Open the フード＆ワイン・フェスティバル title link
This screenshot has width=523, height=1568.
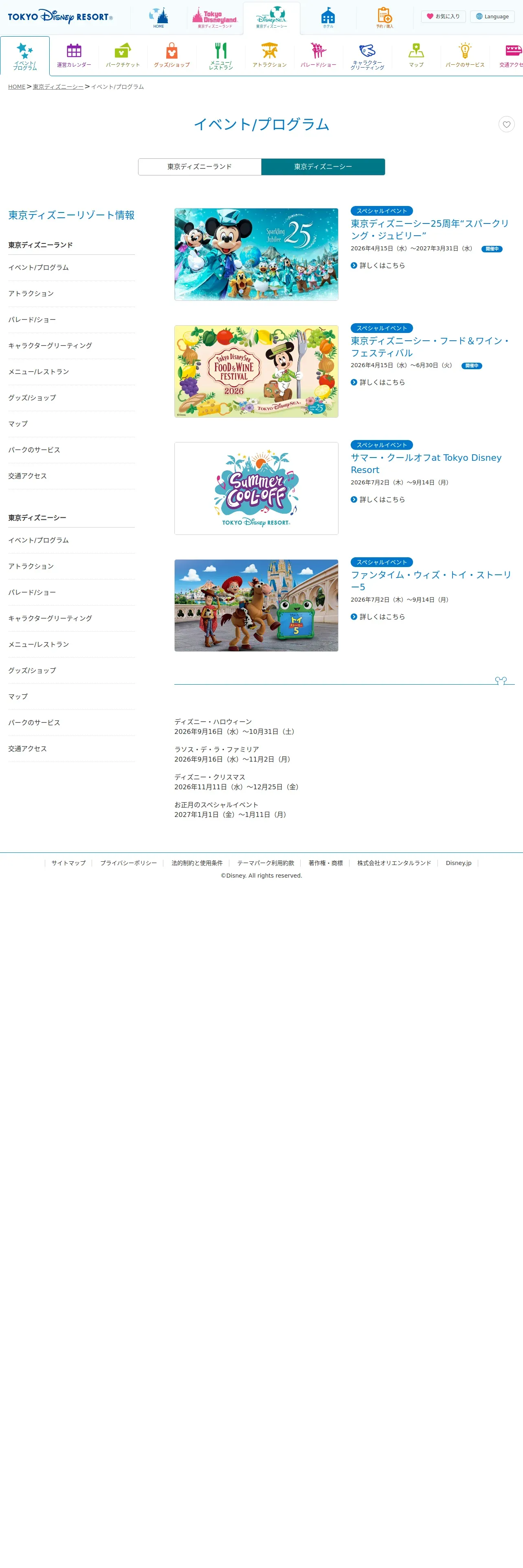pyautogui.click(x=430, y=347)
